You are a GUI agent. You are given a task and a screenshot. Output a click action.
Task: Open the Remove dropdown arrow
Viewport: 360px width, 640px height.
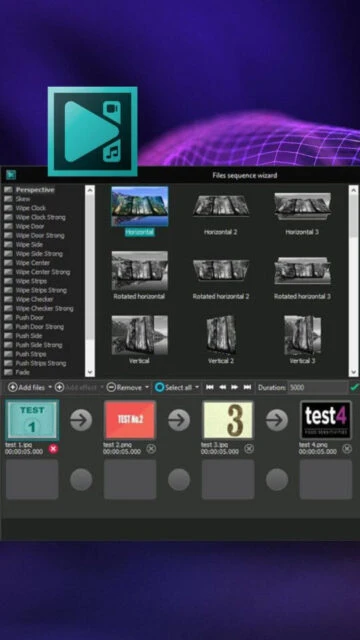[147, 387]
